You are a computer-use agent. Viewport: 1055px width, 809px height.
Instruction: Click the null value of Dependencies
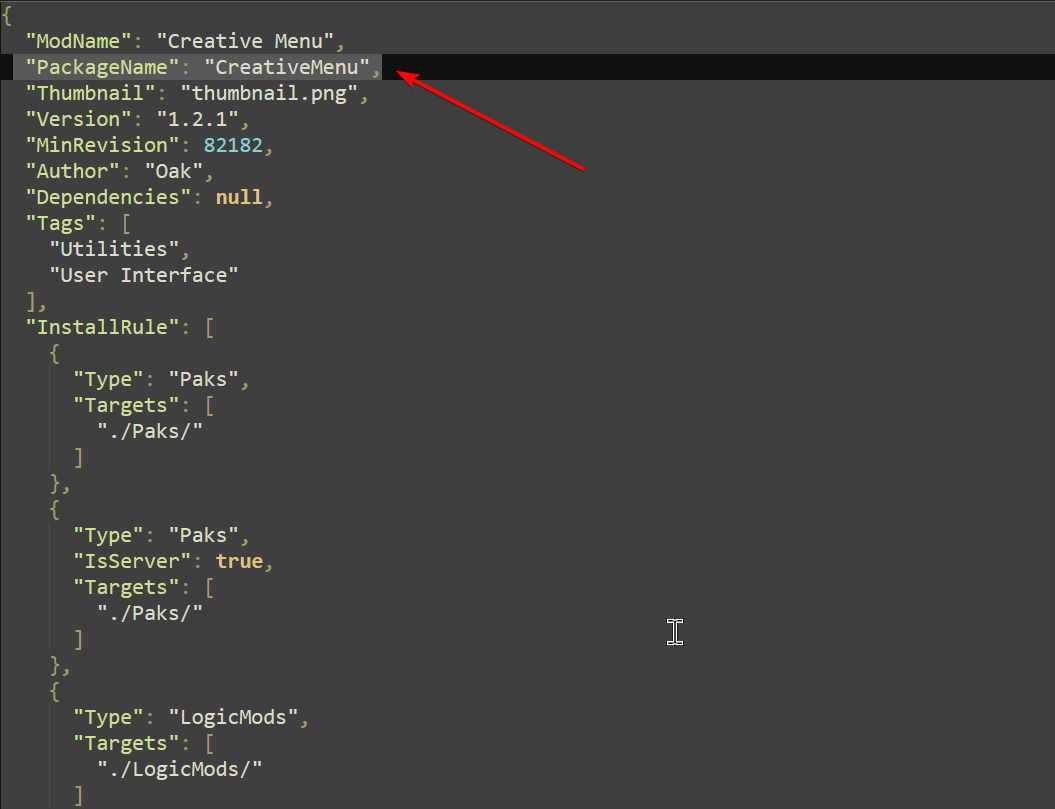point(239,197)
